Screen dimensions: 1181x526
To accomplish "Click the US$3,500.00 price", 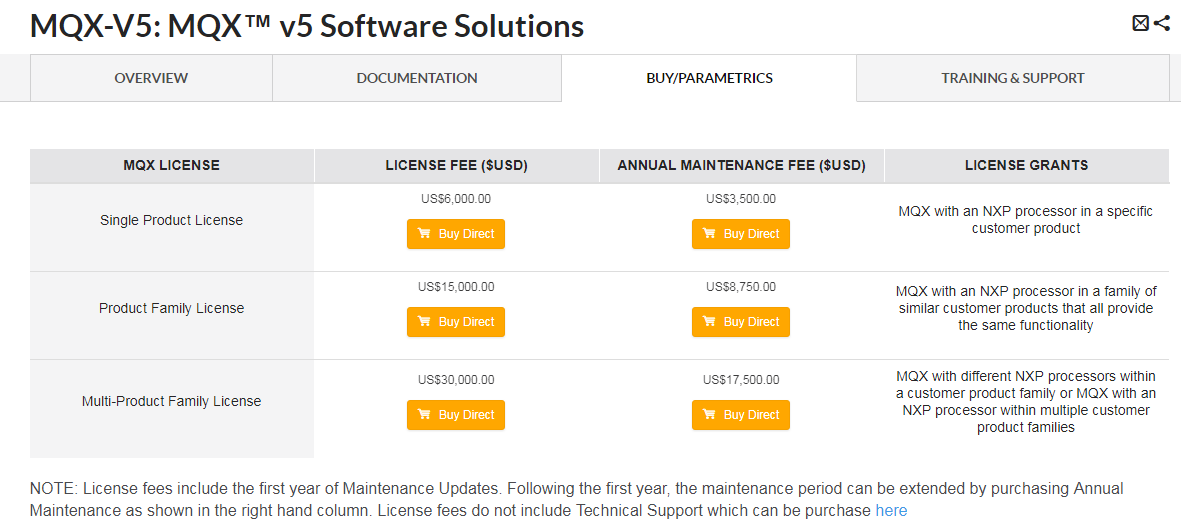I will tap(741, 199).
